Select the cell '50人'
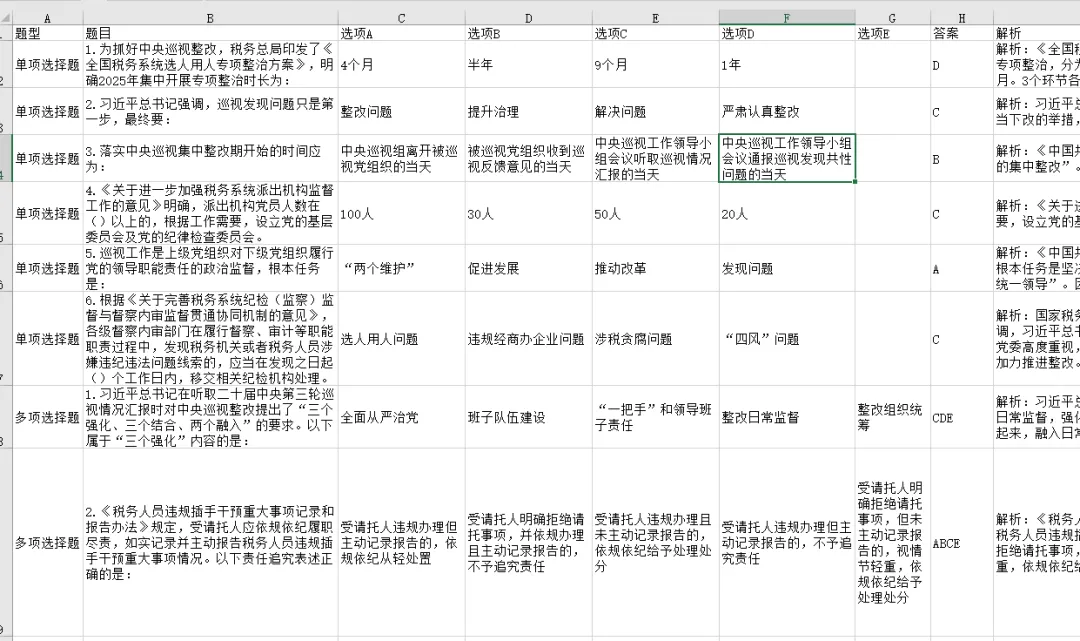The image size is (1080, 641). pos(655,213)
